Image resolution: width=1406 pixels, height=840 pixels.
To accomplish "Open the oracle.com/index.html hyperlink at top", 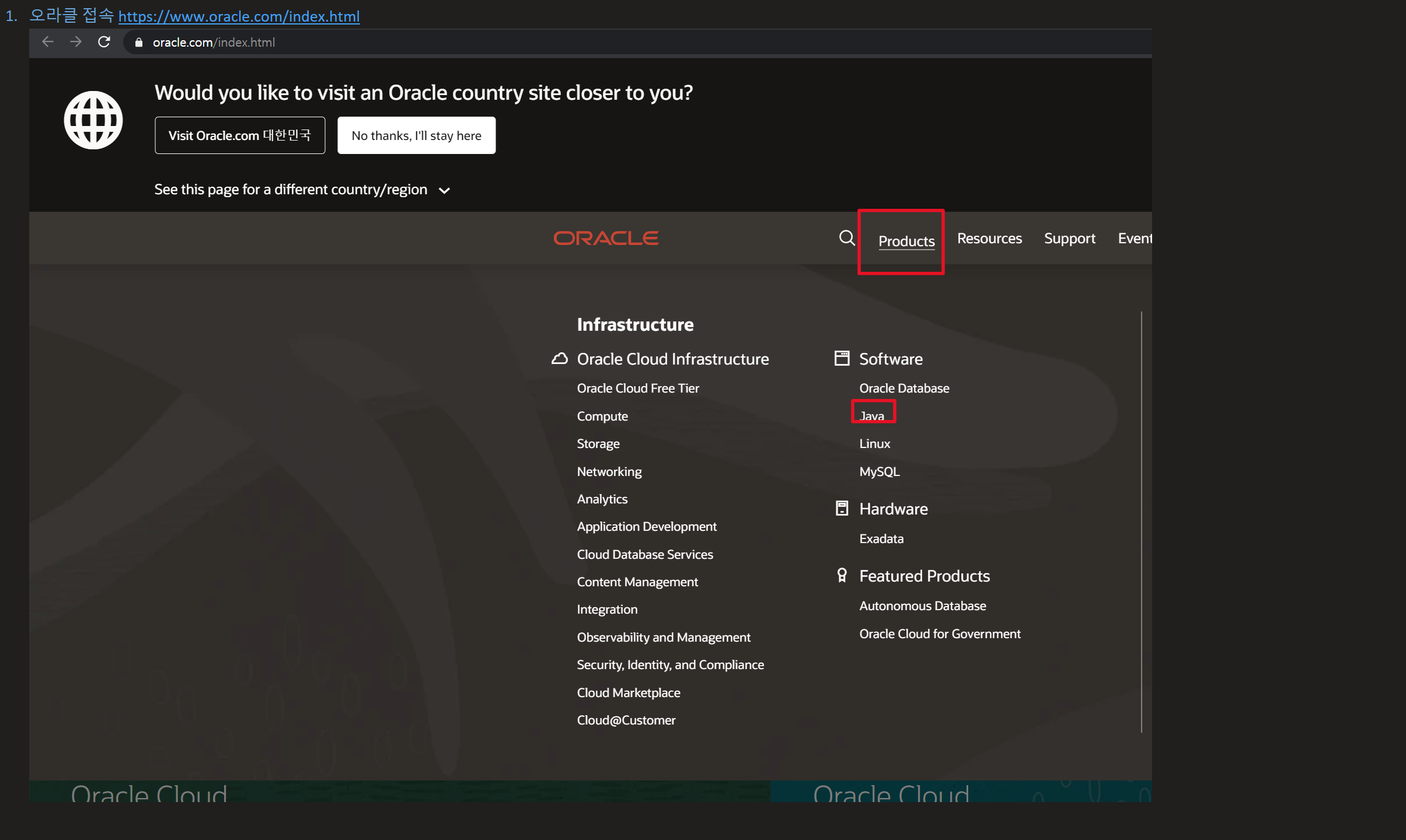I will (x=239, y=16).
